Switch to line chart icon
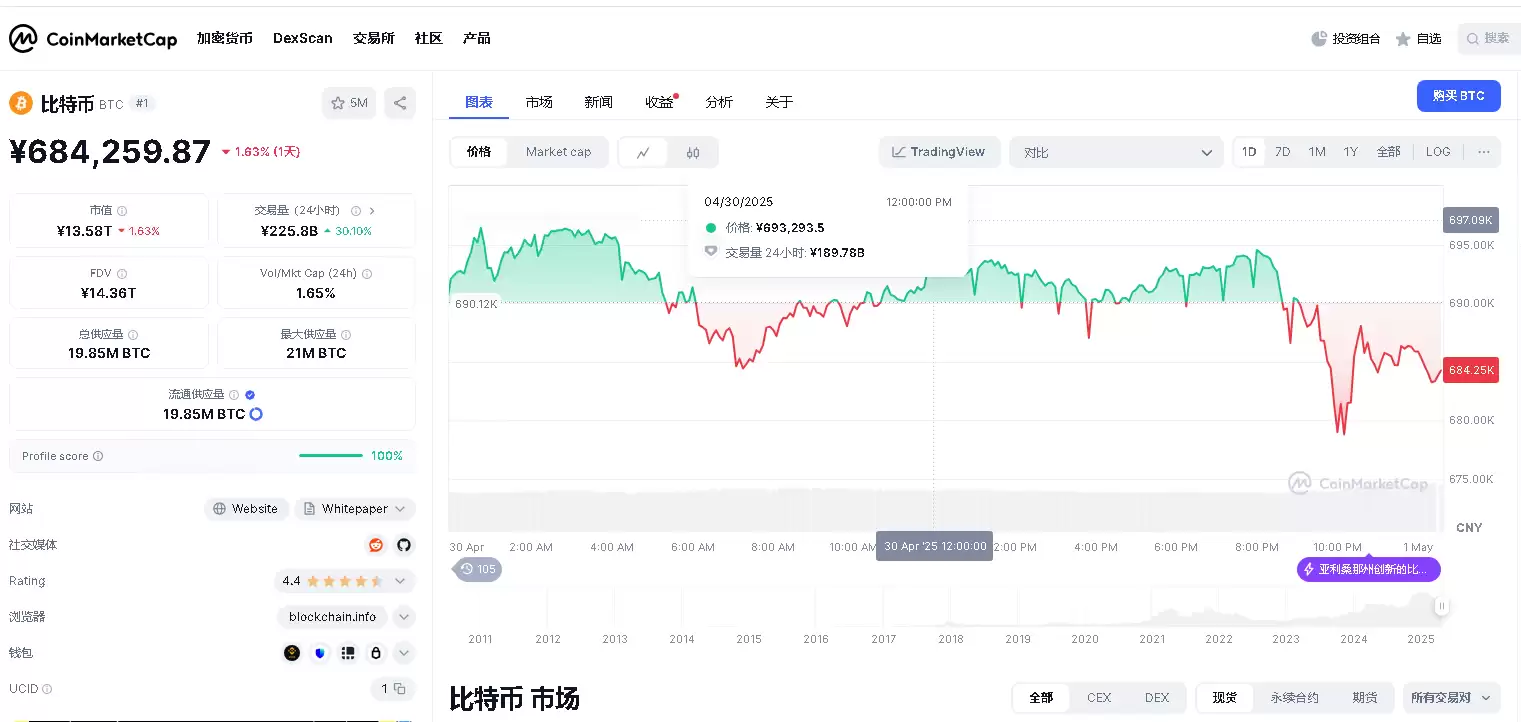Screen dimensions: 1521x722 [641, 152]
